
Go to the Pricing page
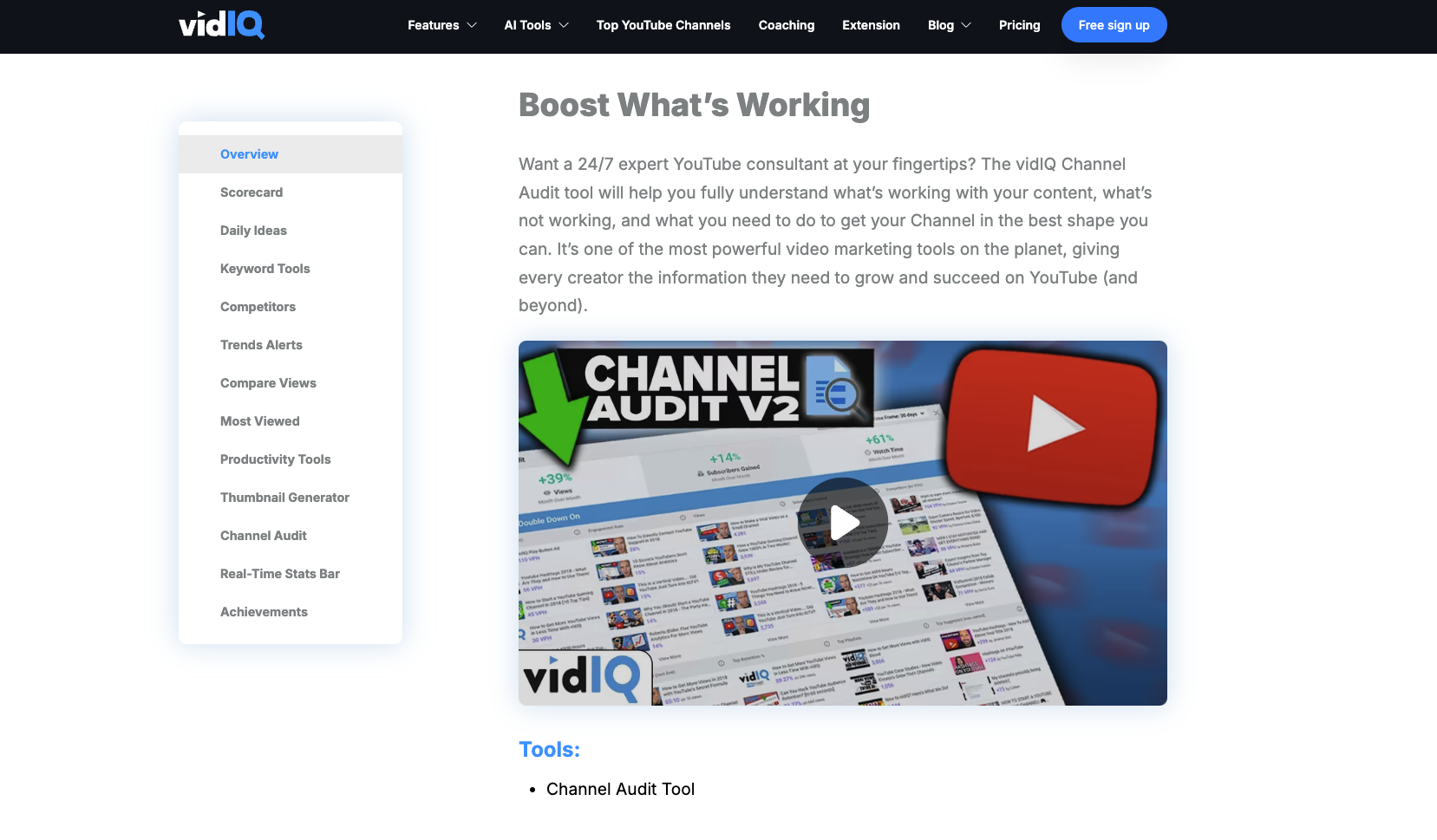pos(1019,25)
